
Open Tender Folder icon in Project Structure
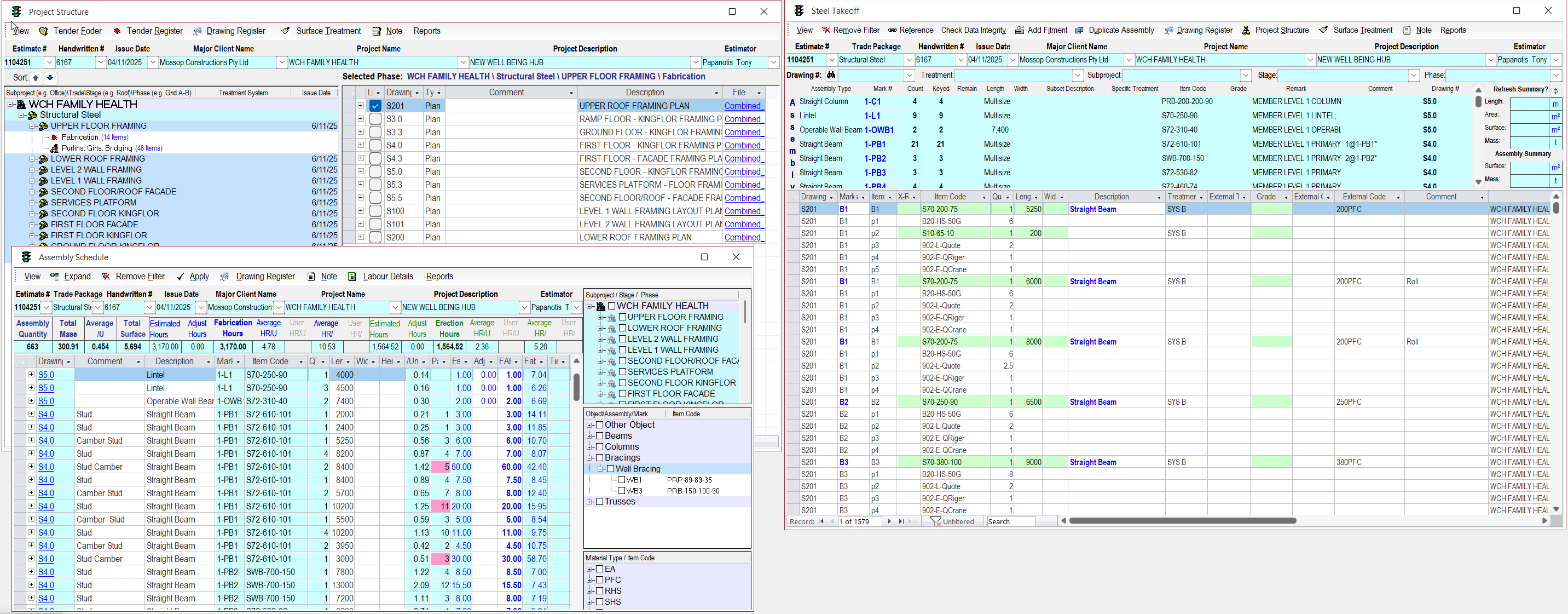pos(43,31)
